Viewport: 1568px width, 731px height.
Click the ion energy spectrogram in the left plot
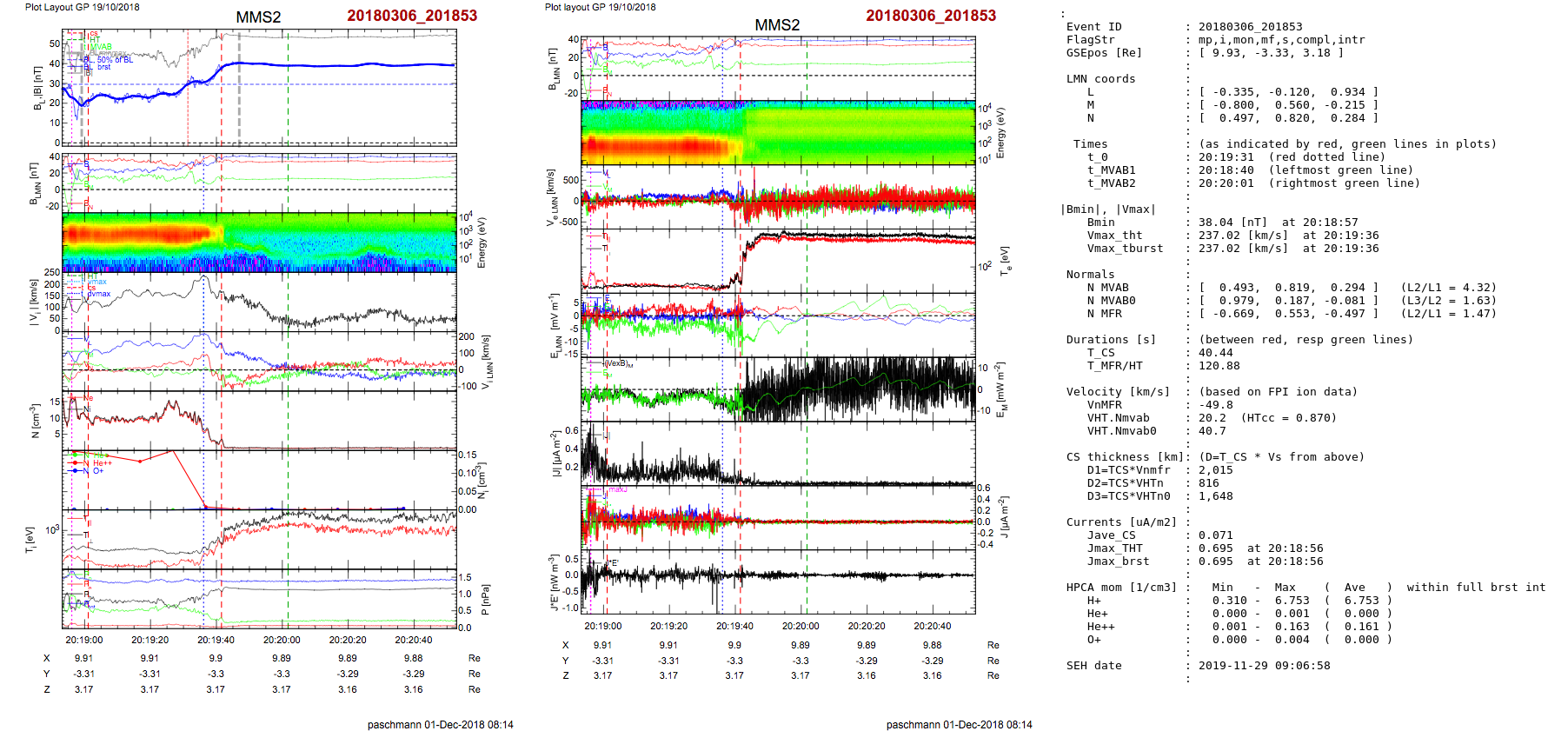[x=259, y=242]
